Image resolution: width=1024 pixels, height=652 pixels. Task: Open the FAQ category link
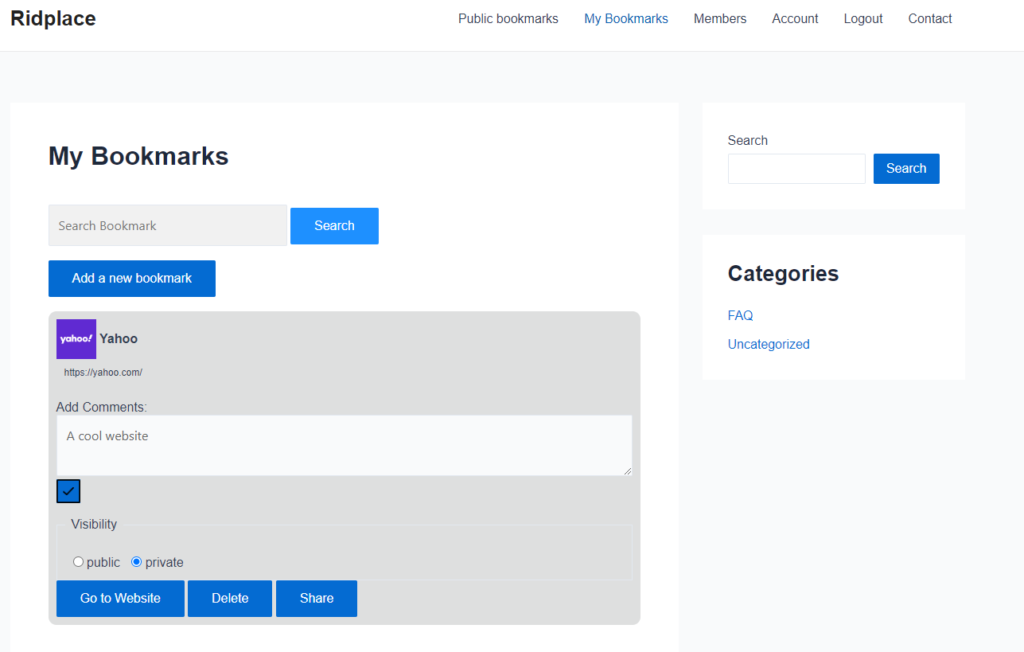click(x=741, y=316)
